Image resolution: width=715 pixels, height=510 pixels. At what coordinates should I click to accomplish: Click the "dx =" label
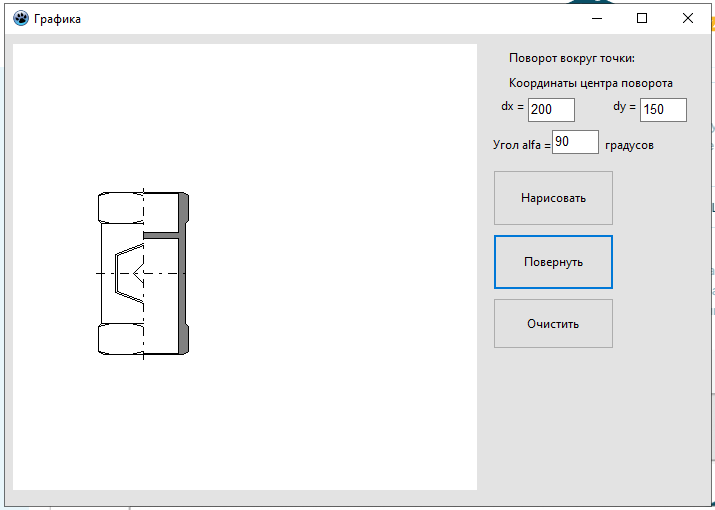click(x=512, y=106)
